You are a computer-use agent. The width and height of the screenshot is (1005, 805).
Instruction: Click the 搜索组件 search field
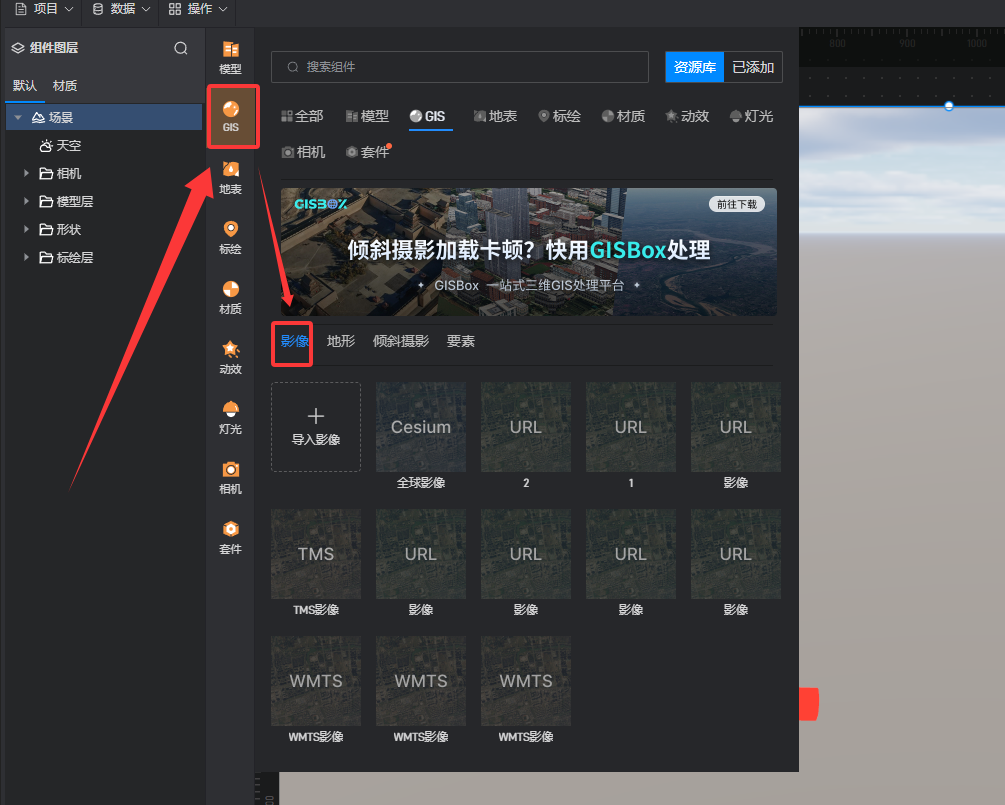click(460, 67)
